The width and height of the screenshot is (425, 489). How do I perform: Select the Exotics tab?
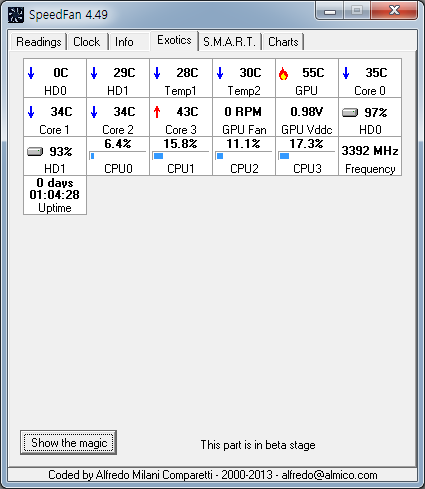[x=174, y=40]
